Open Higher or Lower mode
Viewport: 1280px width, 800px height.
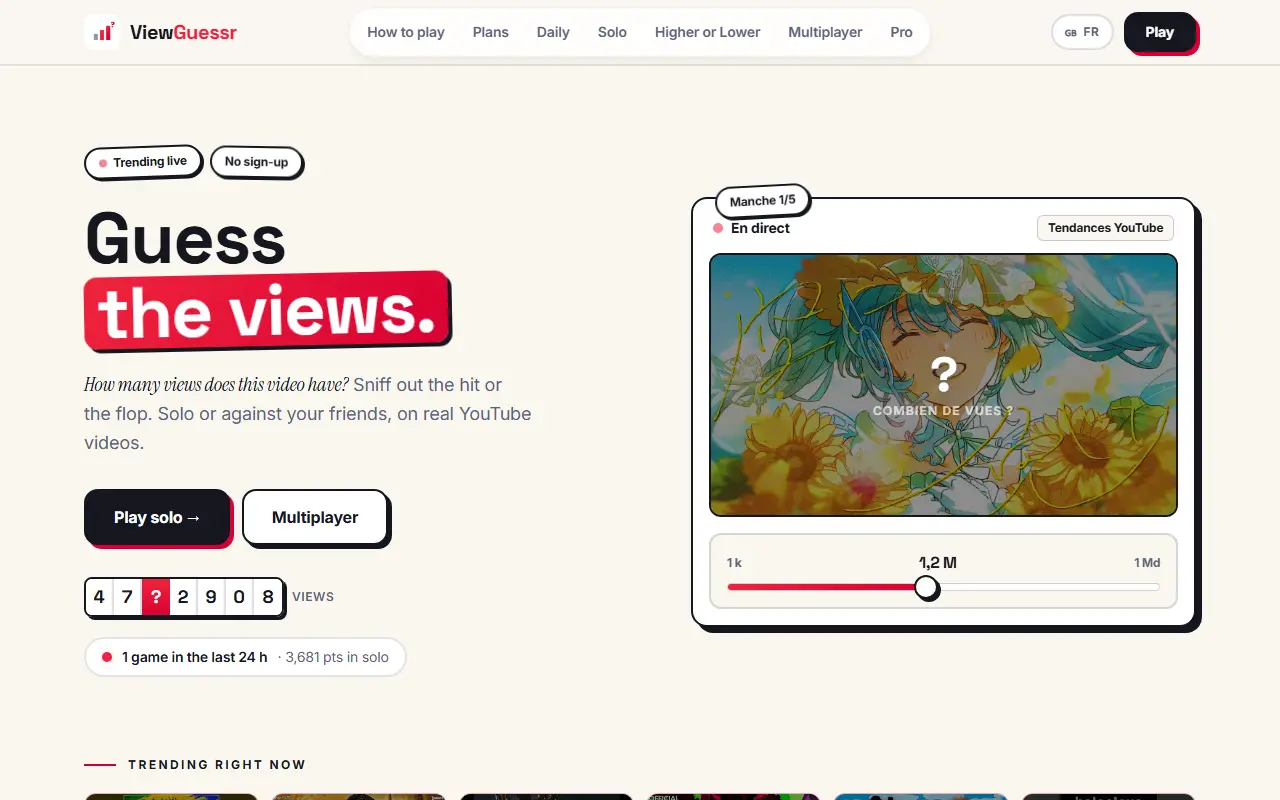click(708, 32)
